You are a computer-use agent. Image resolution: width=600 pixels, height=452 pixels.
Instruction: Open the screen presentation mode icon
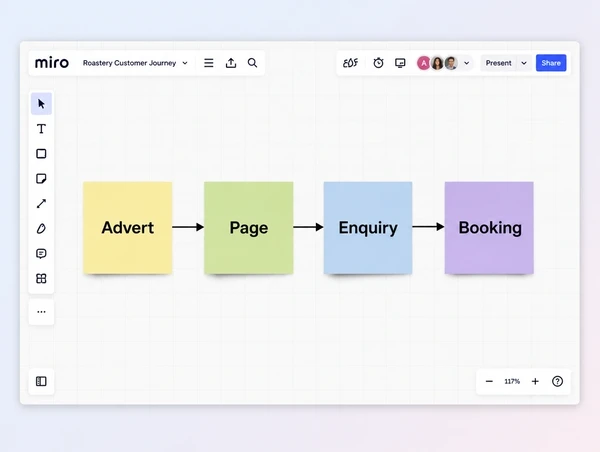(400, 63)
